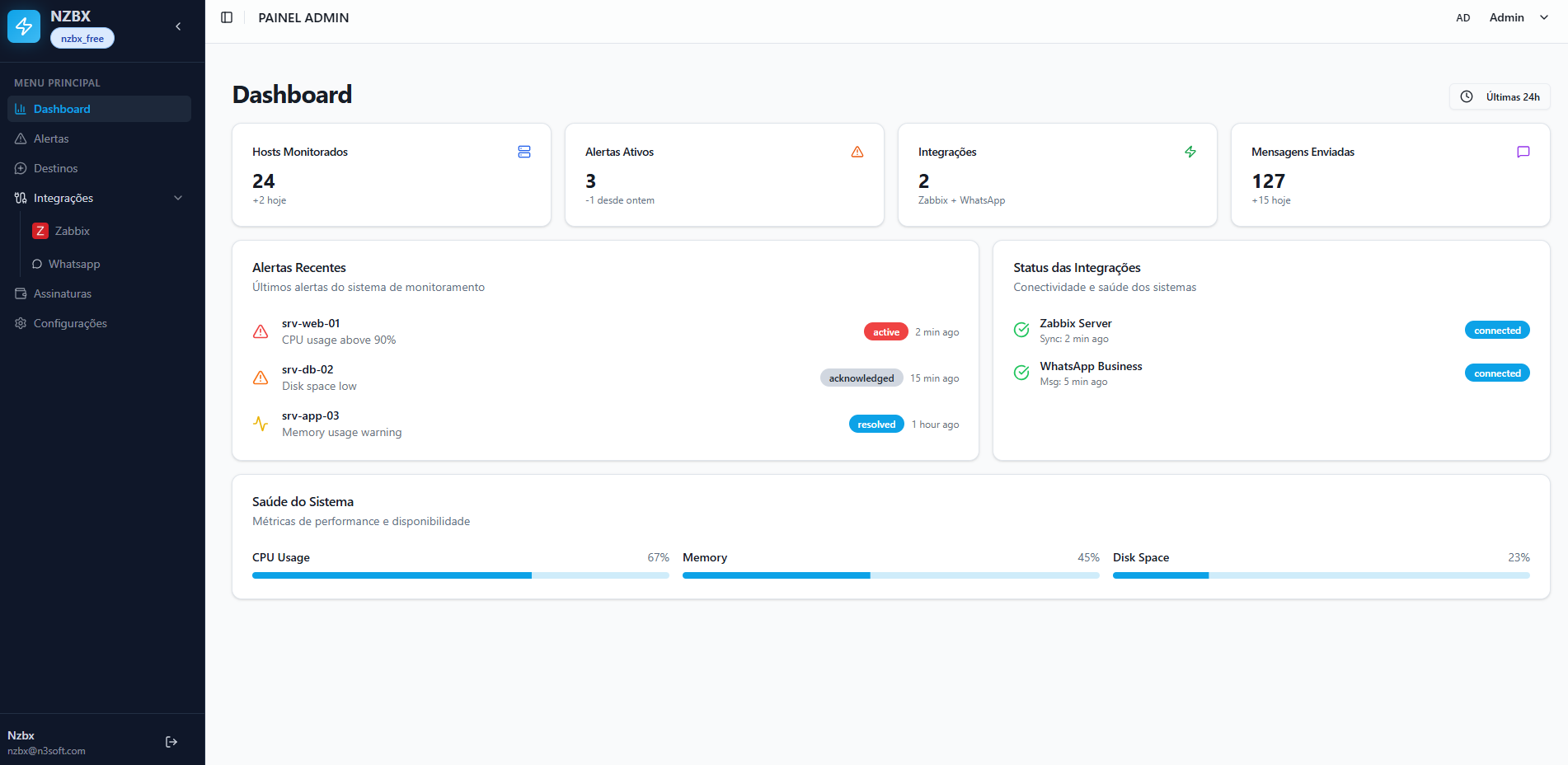Viewport: 1568px width, 765px height.
Task: Click the message icon on Mensagens Enviadas card
Action: click(1523, 152)
